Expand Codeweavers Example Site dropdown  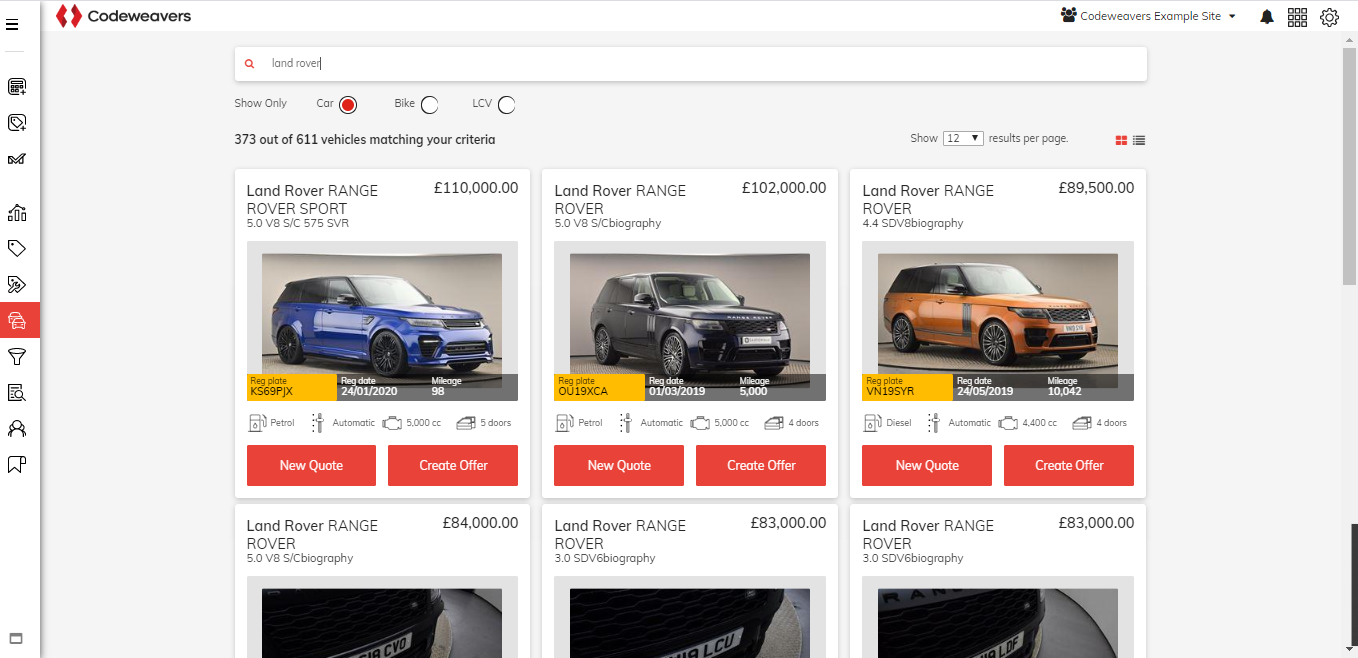[1149, 16]
